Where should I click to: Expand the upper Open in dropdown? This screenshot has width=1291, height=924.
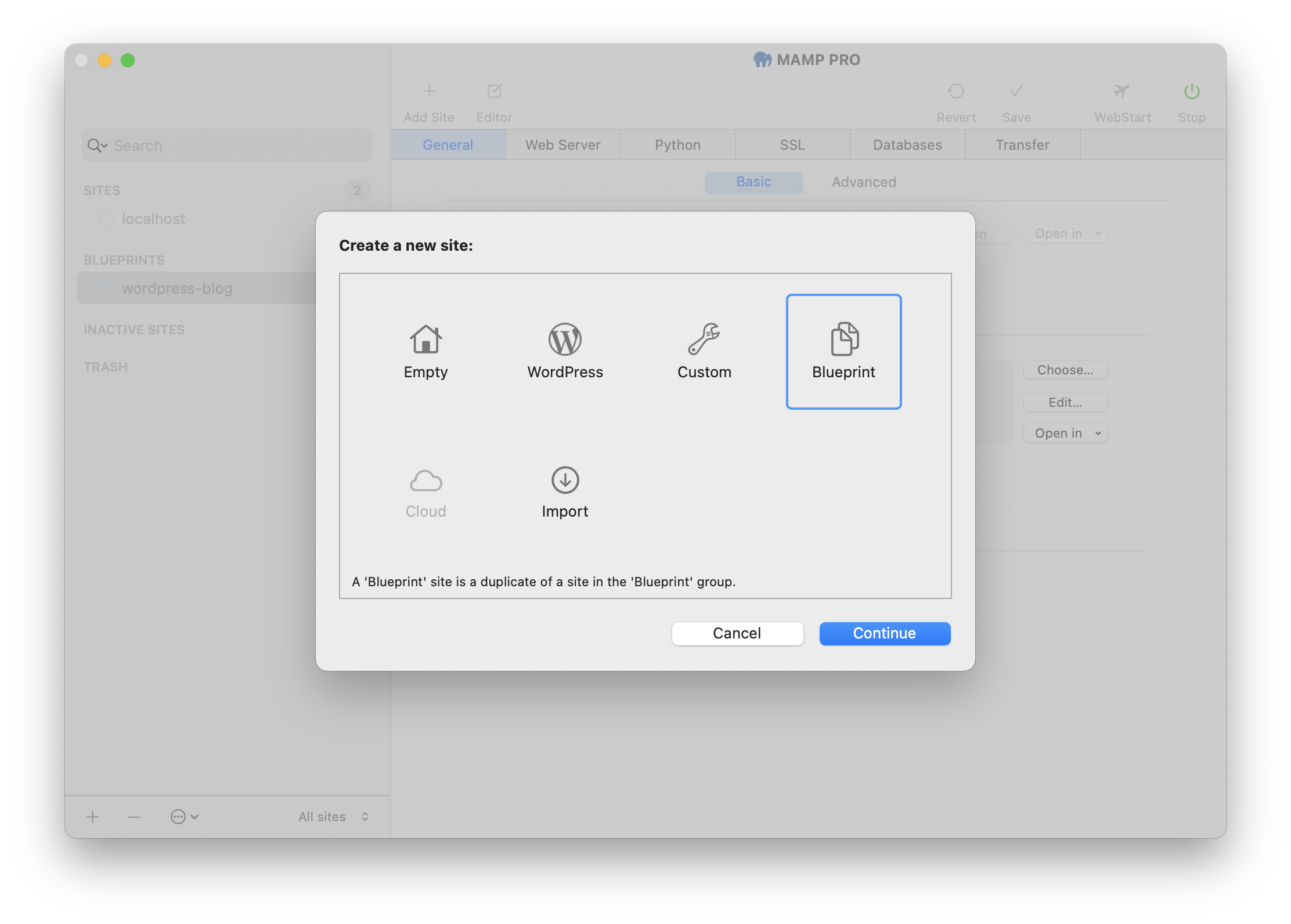click(x=1065, y=234)
